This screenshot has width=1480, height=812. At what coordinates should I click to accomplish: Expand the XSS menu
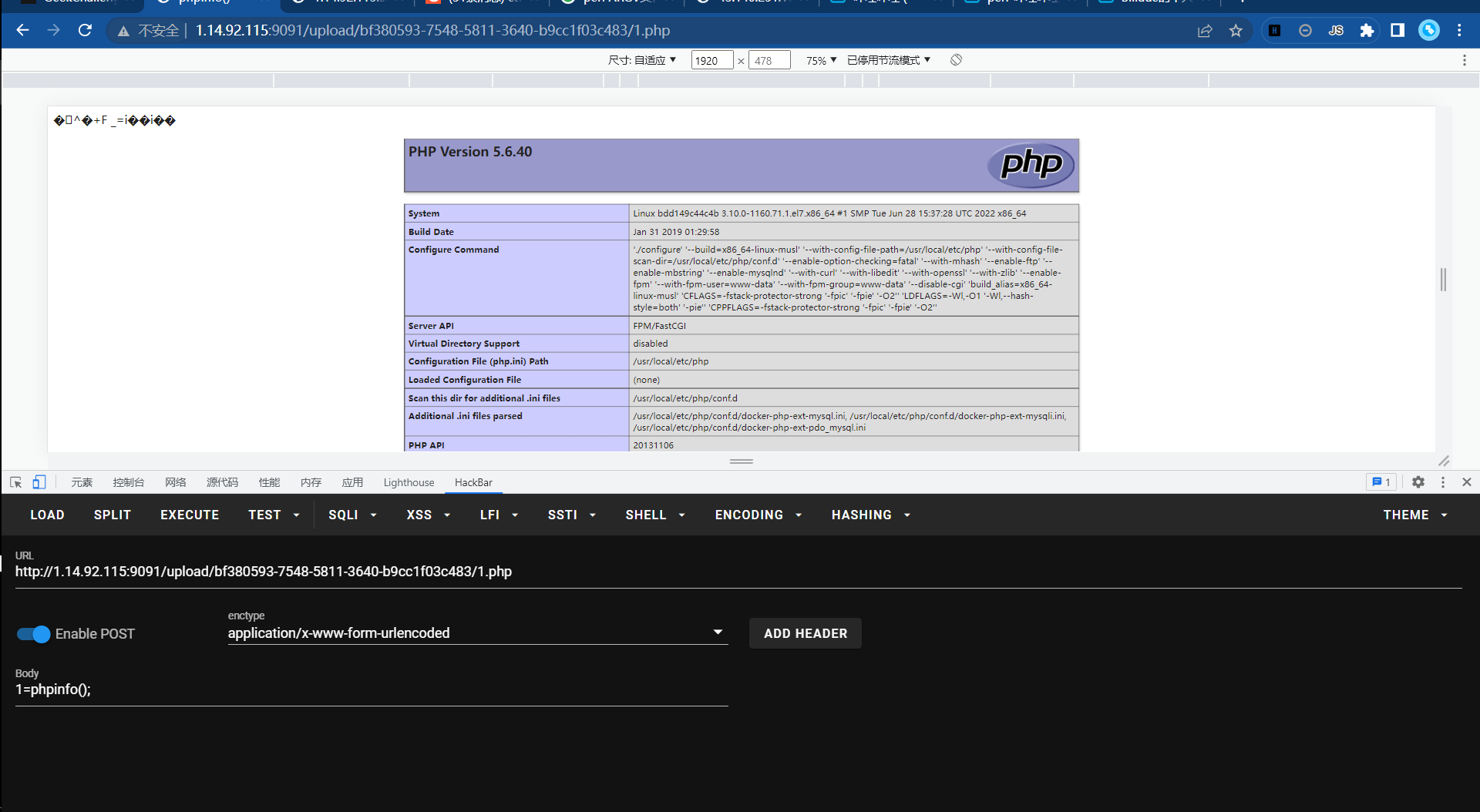(429, 515)
